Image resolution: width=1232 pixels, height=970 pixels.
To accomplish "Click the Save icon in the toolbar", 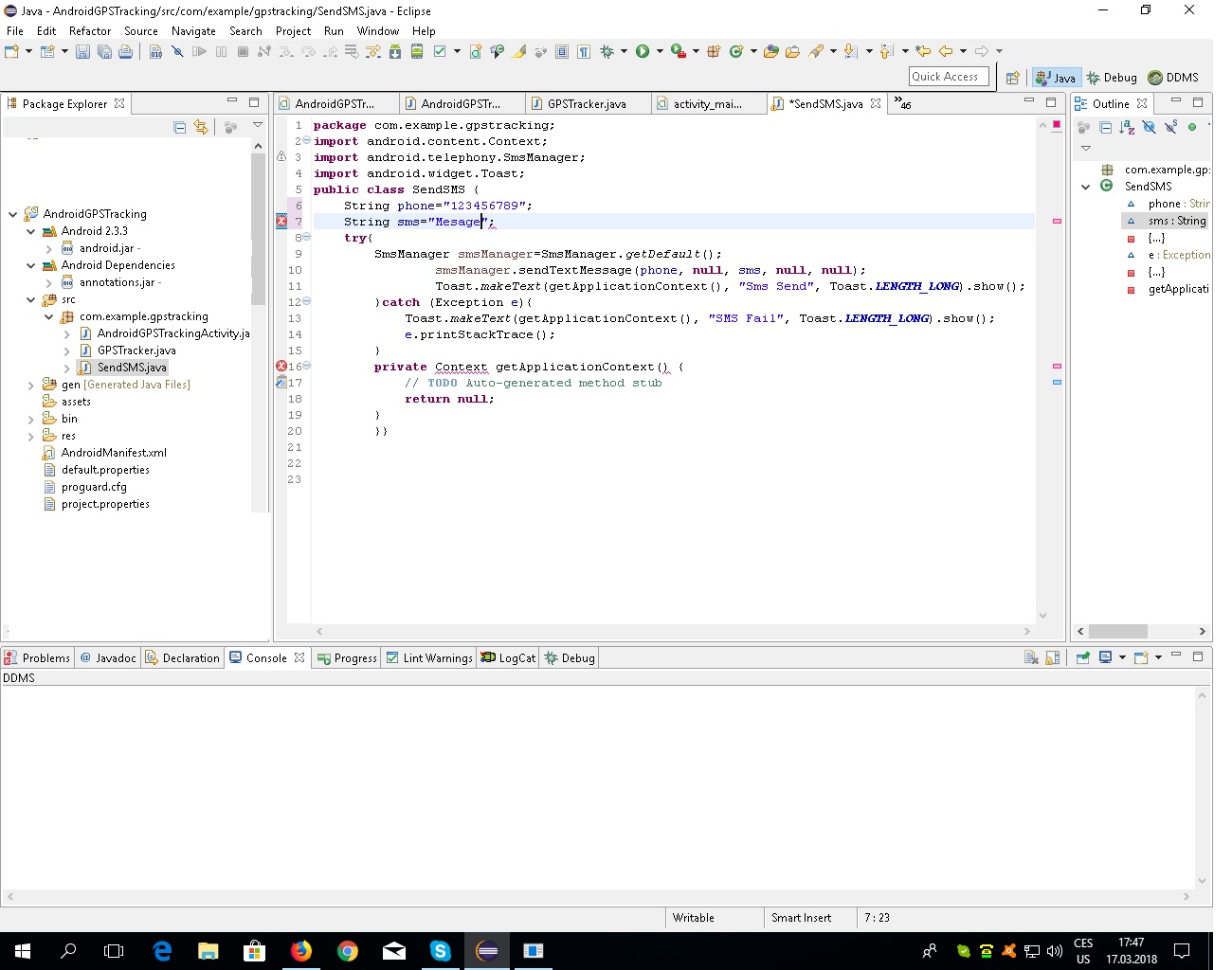I will [82, 51].
